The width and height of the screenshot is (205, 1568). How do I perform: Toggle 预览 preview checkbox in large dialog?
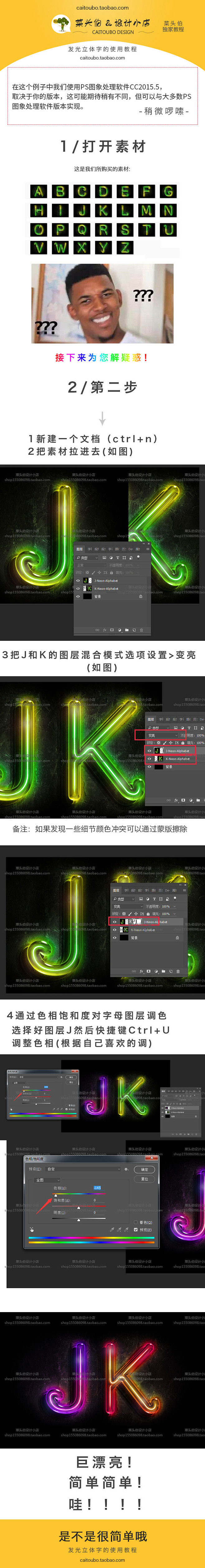pos(137,1230)
